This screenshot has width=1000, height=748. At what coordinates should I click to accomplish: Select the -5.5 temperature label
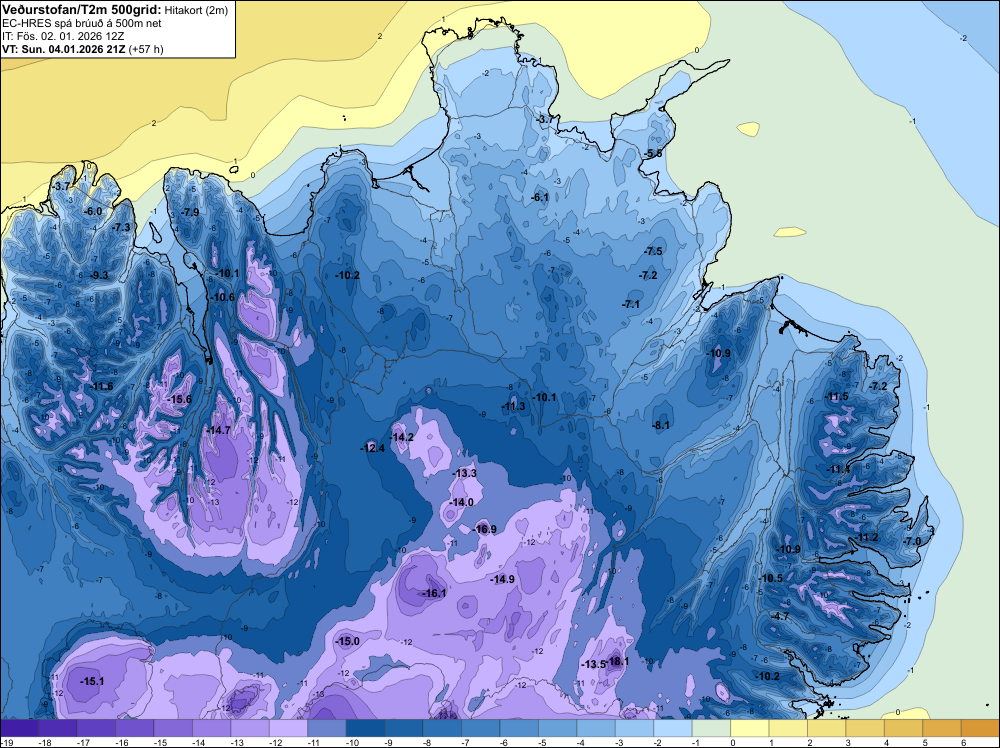(653, 154)
